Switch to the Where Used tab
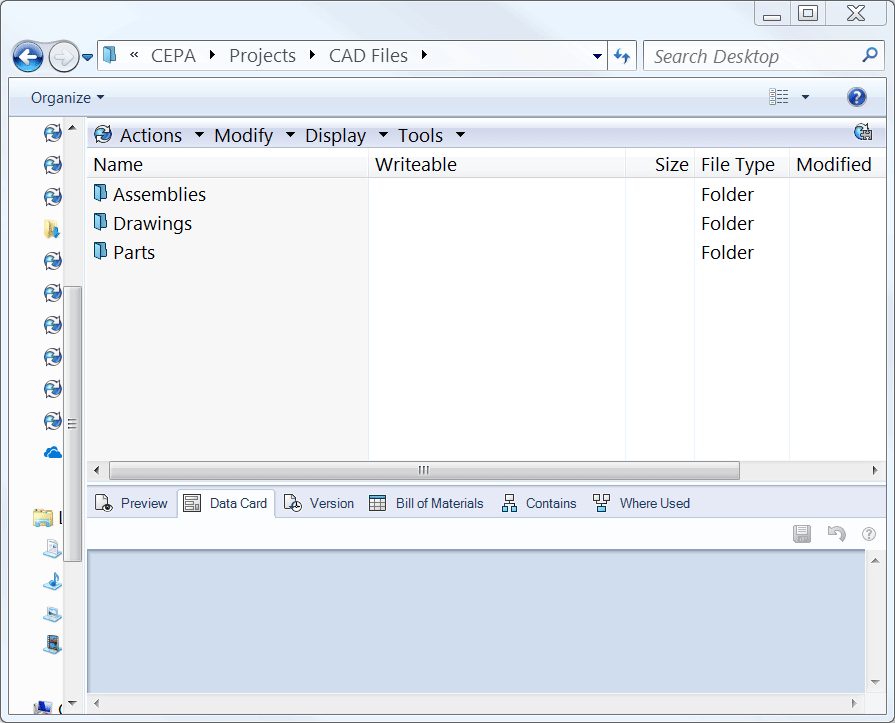This screenshot has height=723, width=895. (641, 503)
